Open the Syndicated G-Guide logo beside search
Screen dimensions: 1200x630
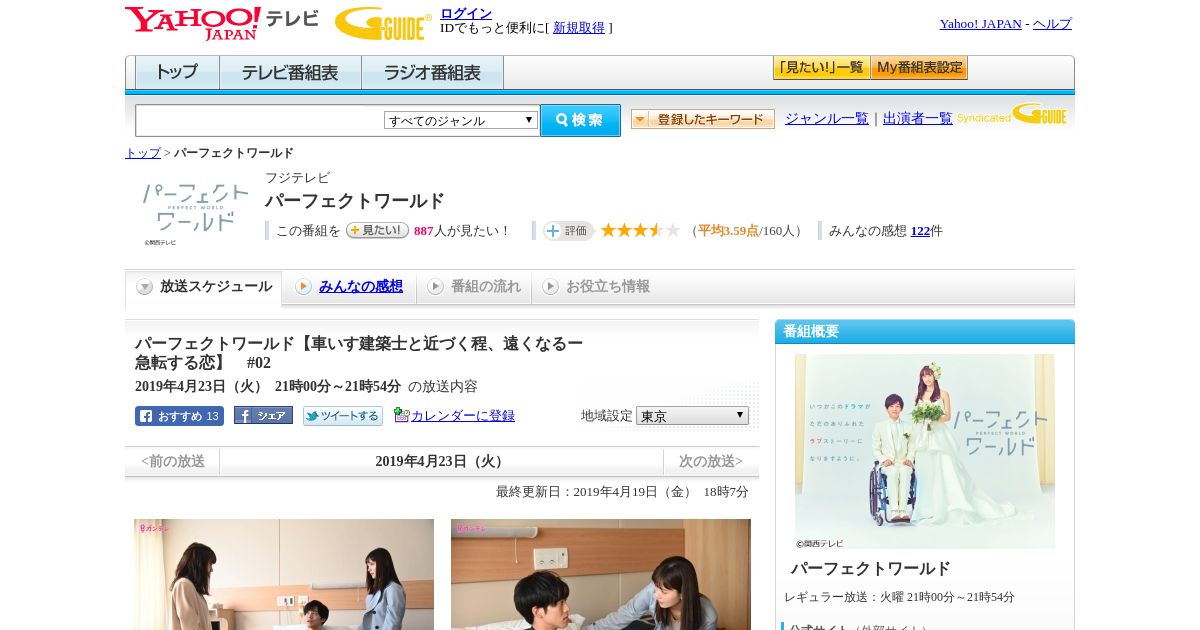[1011, 115]
